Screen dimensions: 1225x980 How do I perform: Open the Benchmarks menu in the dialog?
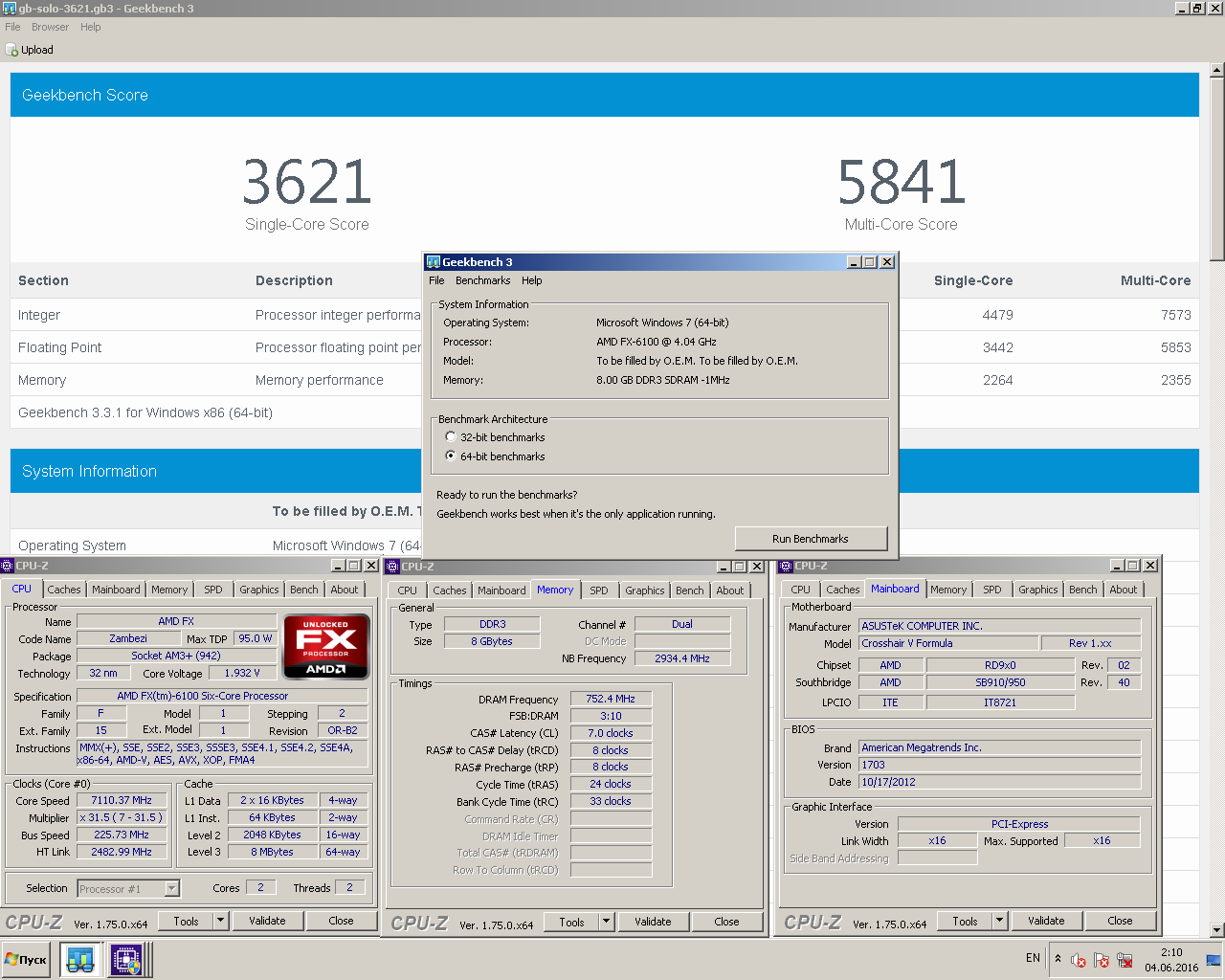pos(482,280)
